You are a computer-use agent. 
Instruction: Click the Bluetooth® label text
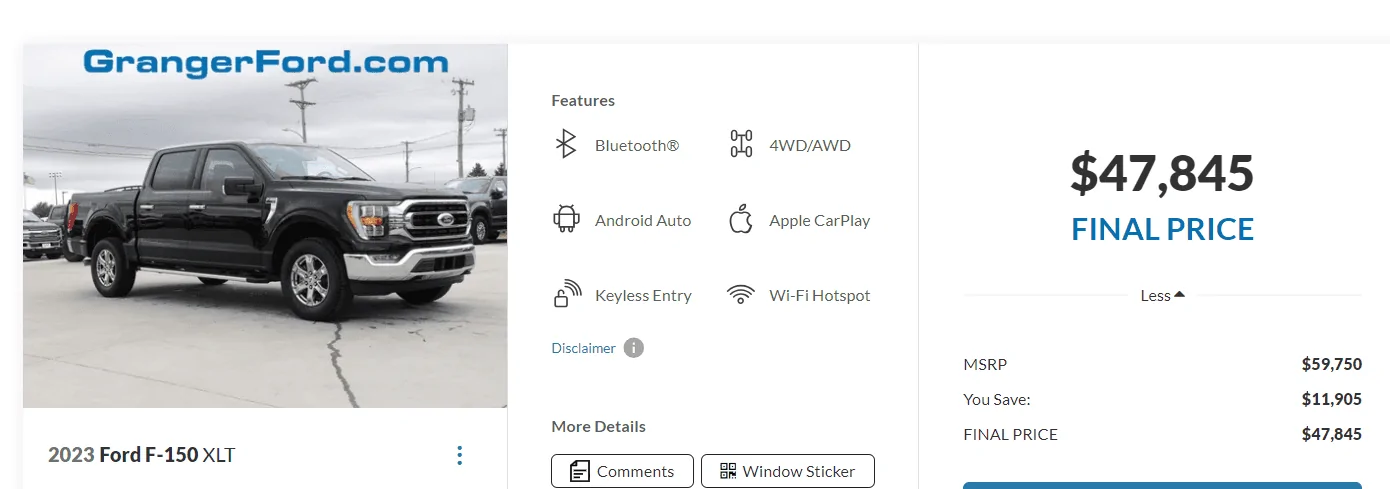coord(637,145)
